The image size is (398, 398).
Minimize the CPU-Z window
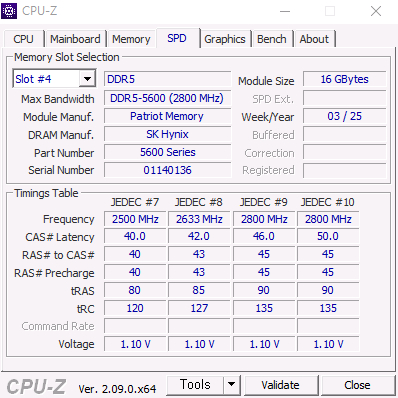(285, 11)
